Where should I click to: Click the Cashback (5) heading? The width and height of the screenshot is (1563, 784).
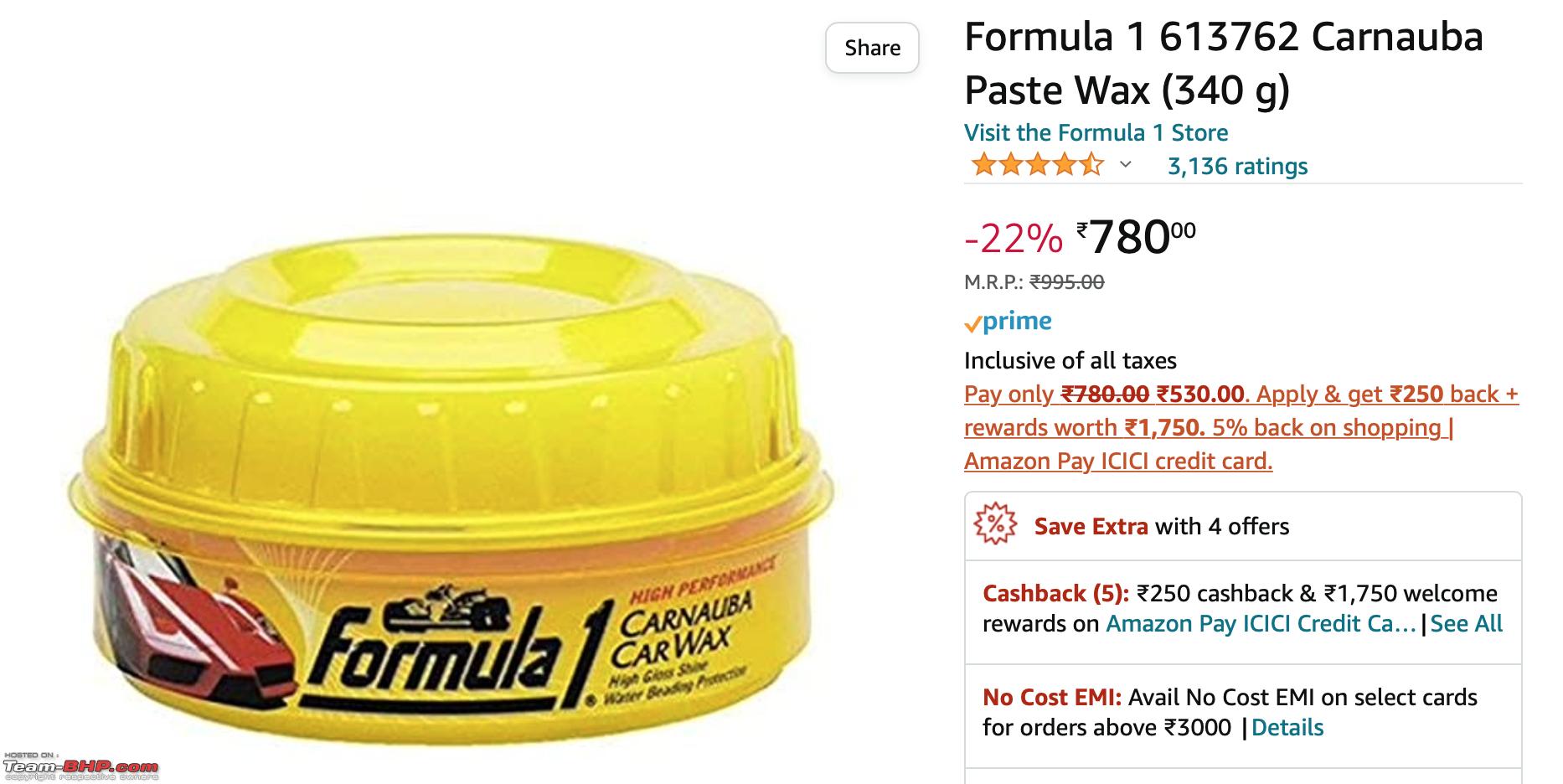pyautogui.click(x=1055, y=593)
